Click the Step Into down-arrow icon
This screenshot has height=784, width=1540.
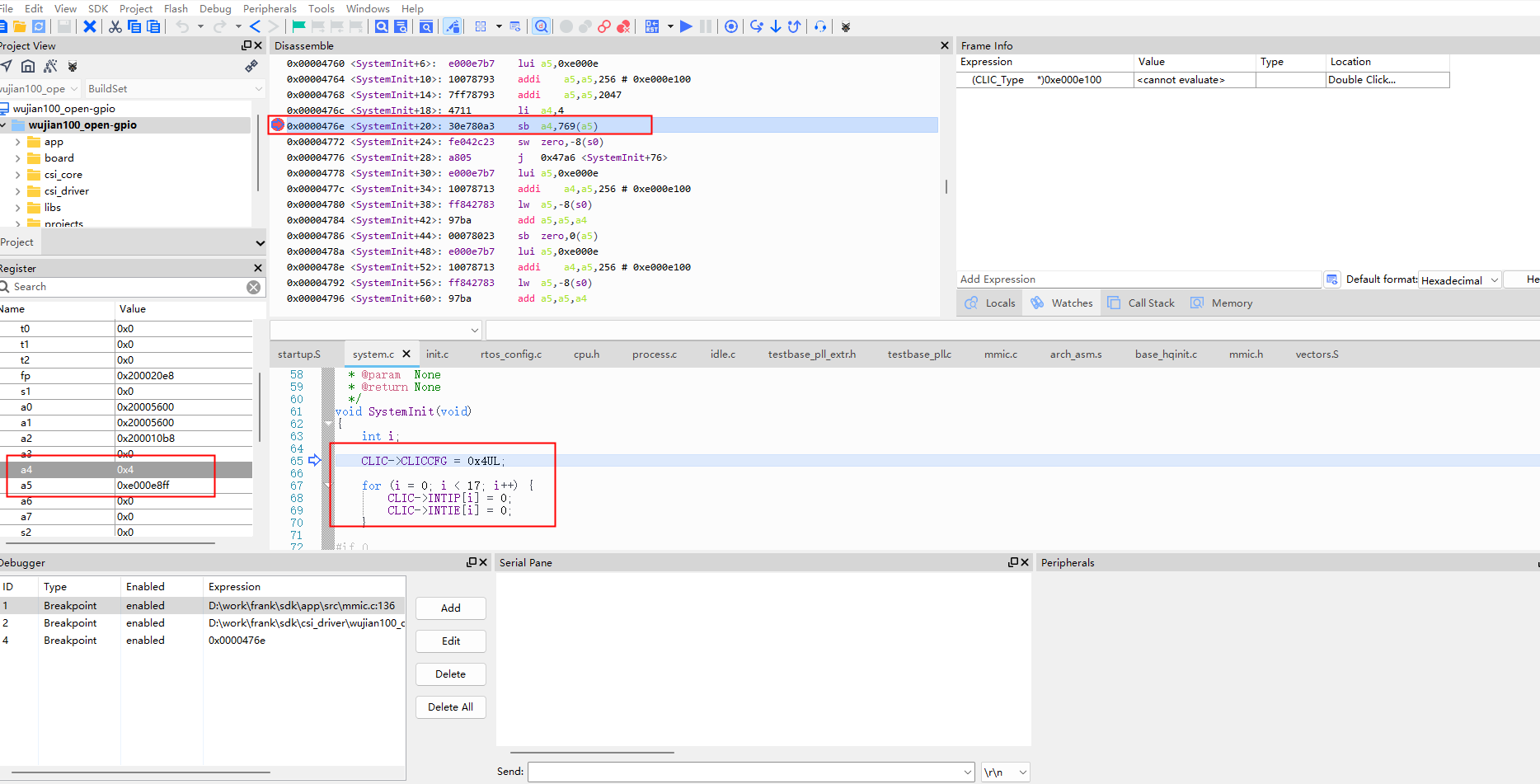[x=776, y=26]
